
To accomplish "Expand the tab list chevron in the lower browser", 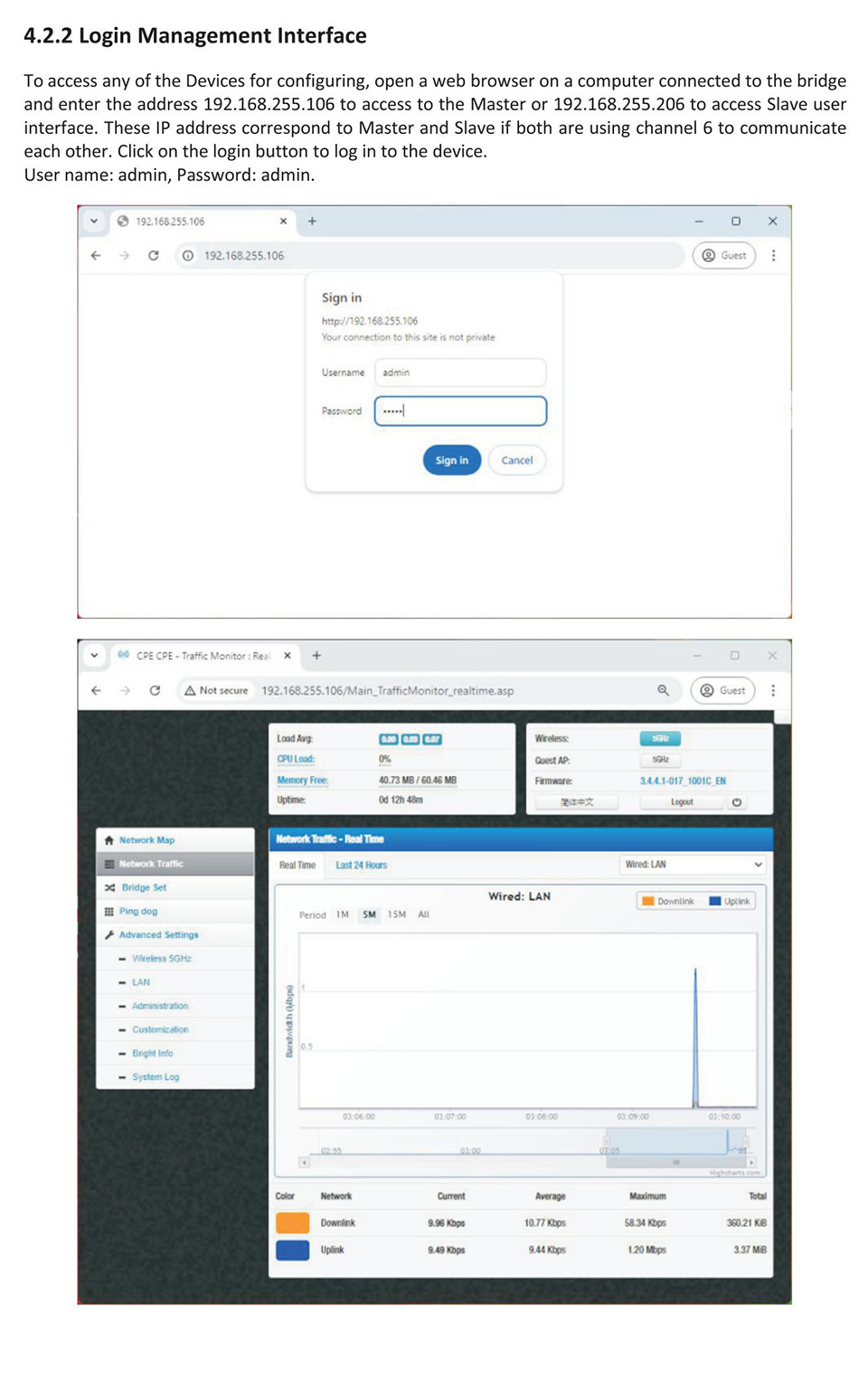I will click(x=94, y=656).
